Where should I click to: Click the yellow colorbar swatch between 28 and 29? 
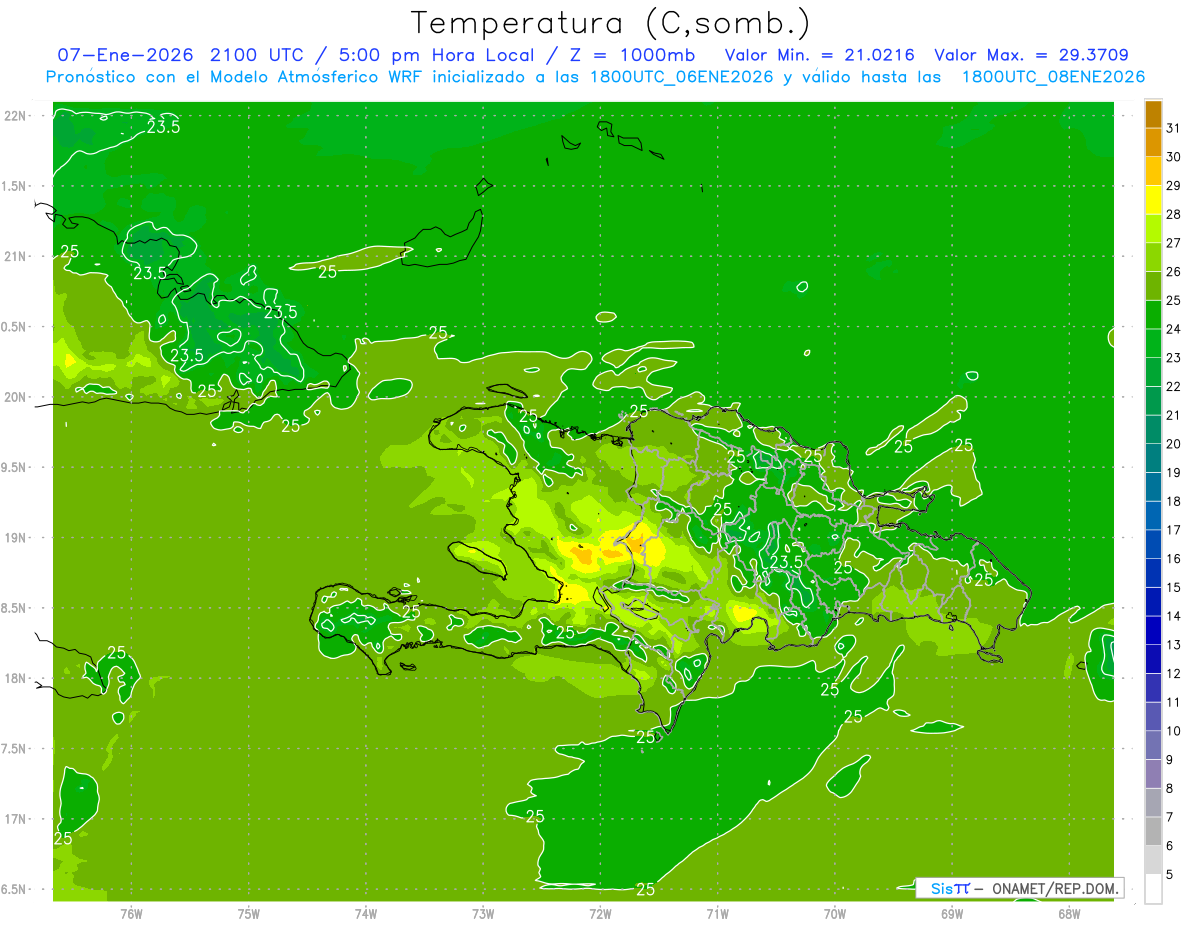point(1153,200)
